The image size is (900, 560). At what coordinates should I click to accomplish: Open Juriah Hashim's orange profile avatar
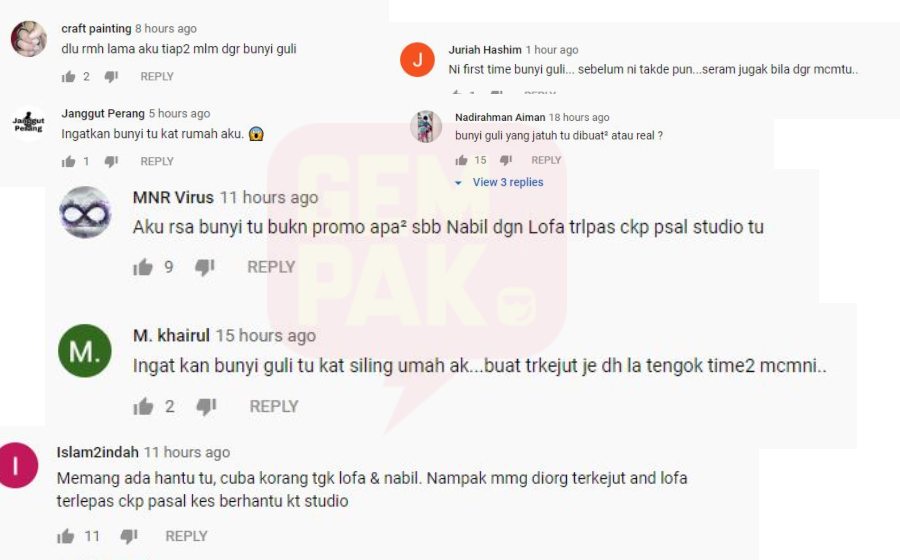pos(417,60)
